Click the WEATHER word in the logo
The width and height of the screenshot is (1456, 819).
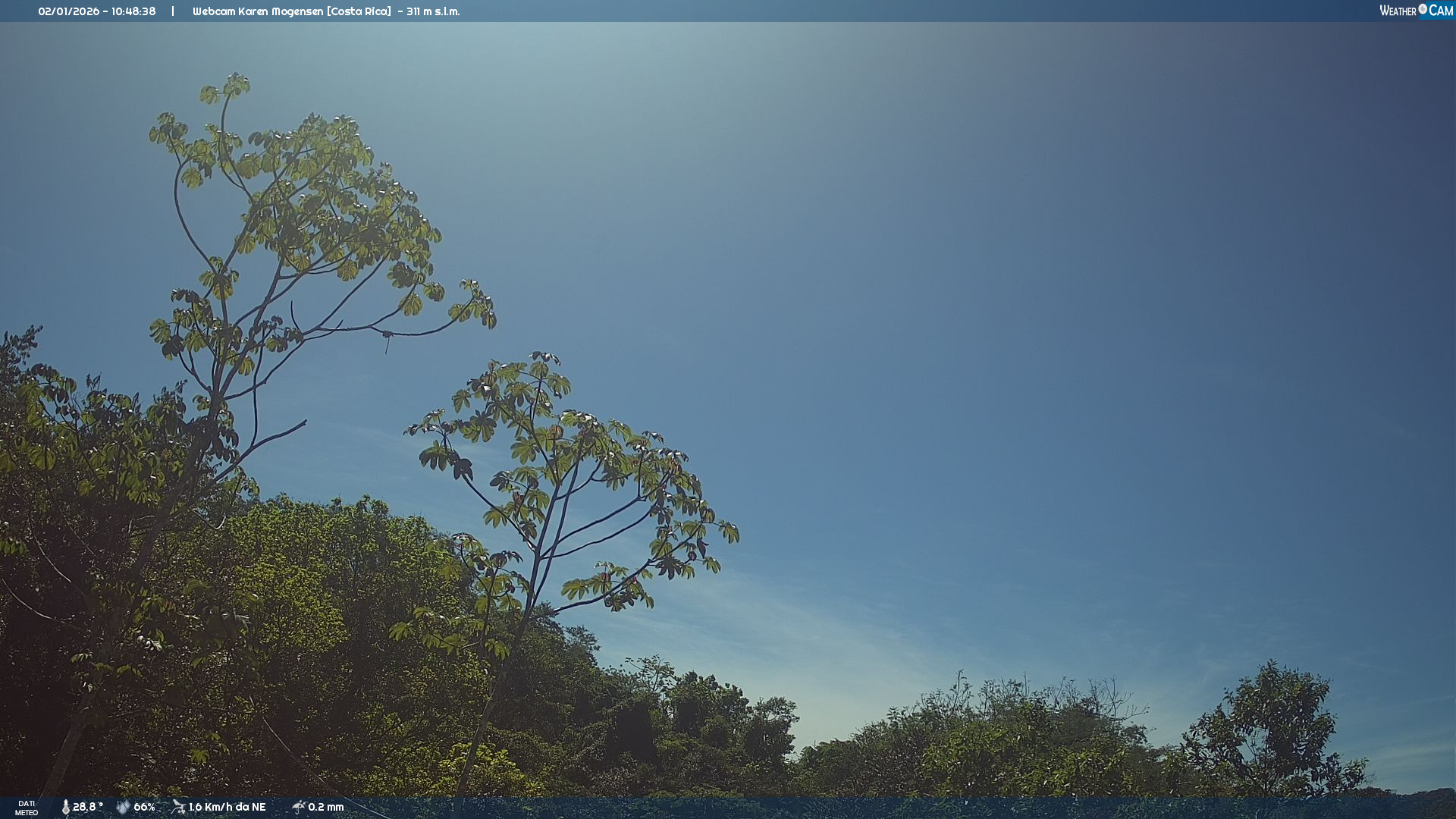coord(1398,11)
